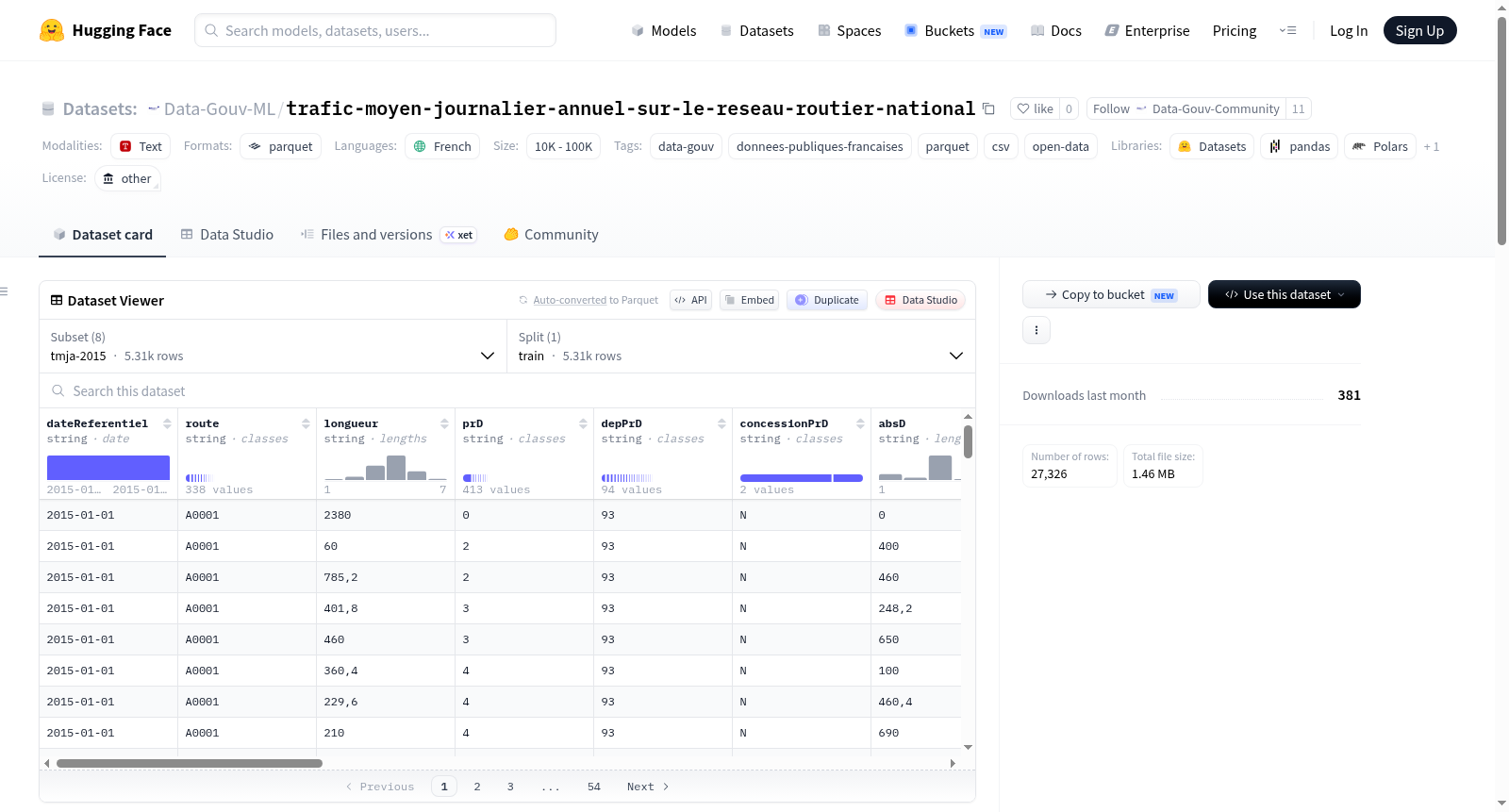Duplicate this dataset
1509x812 pixels.
[x=827, y=300]
